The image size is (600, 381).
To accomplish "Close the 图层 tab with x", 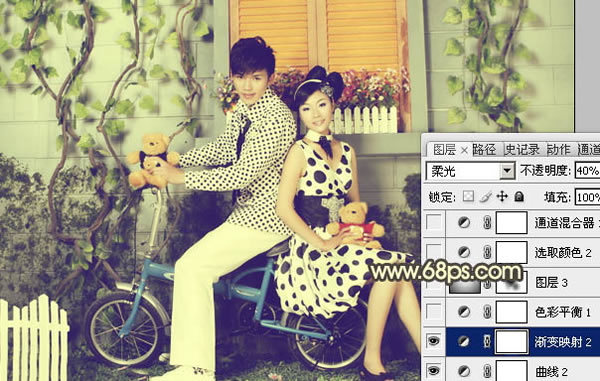I will pos(464,150).
